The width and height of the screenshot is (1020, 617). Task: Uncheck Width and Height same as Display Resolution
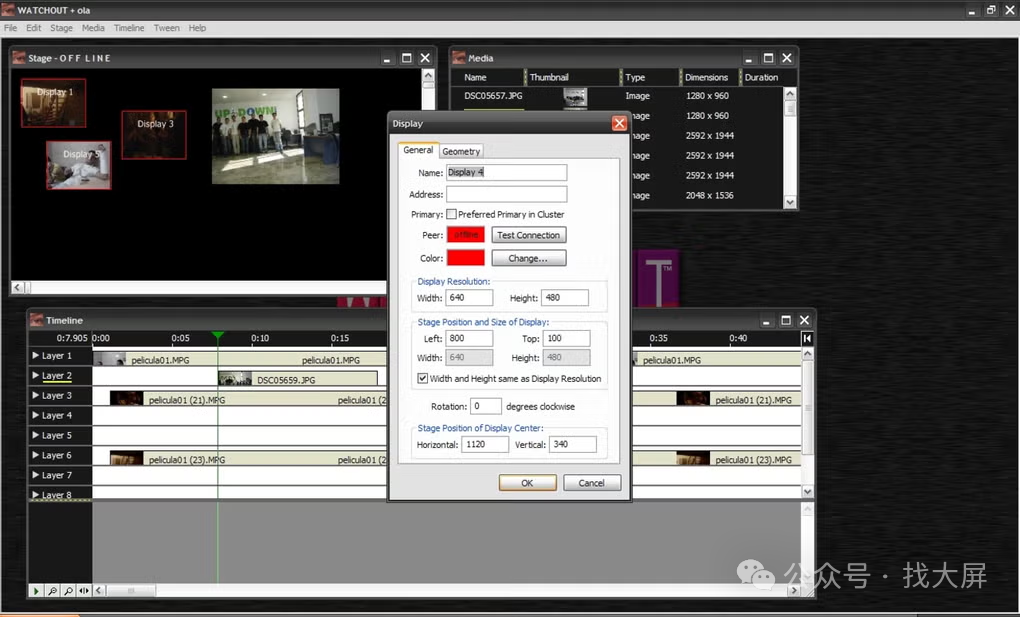[x=423, y=379]
